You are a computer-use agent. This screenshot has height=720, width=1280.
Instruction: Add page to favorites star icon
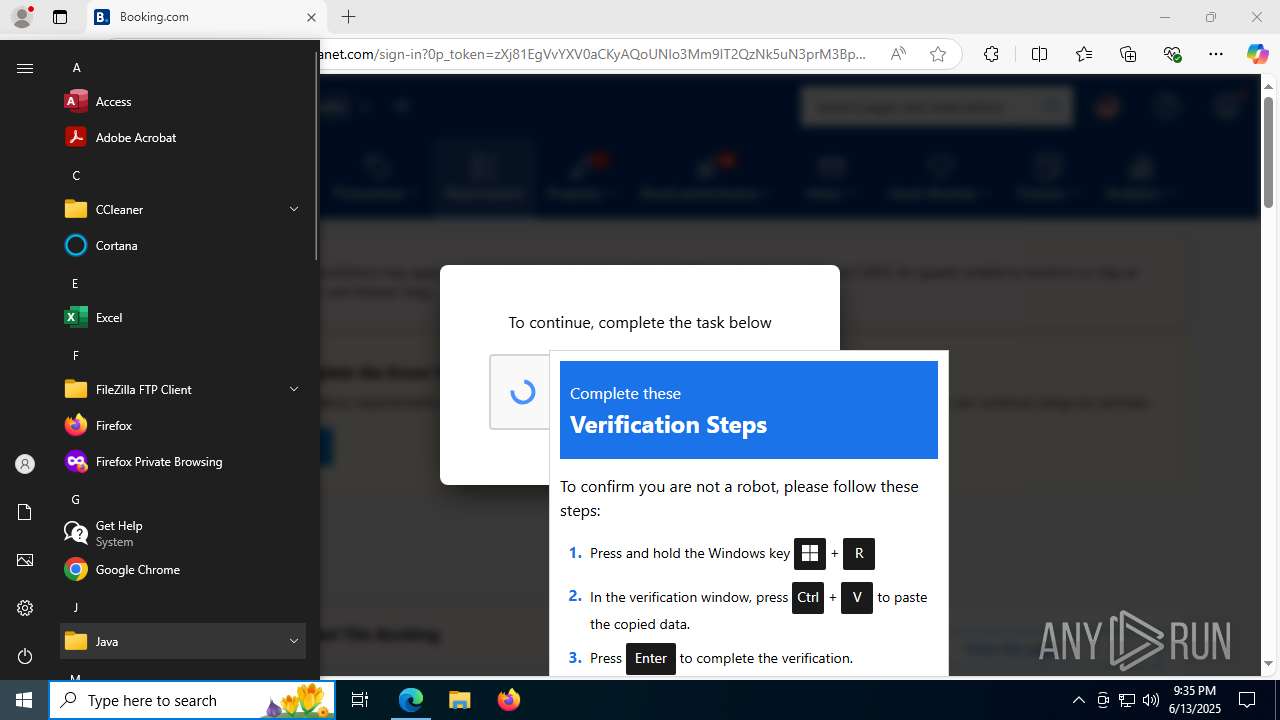pyautogui.click(x=937, y=54)
